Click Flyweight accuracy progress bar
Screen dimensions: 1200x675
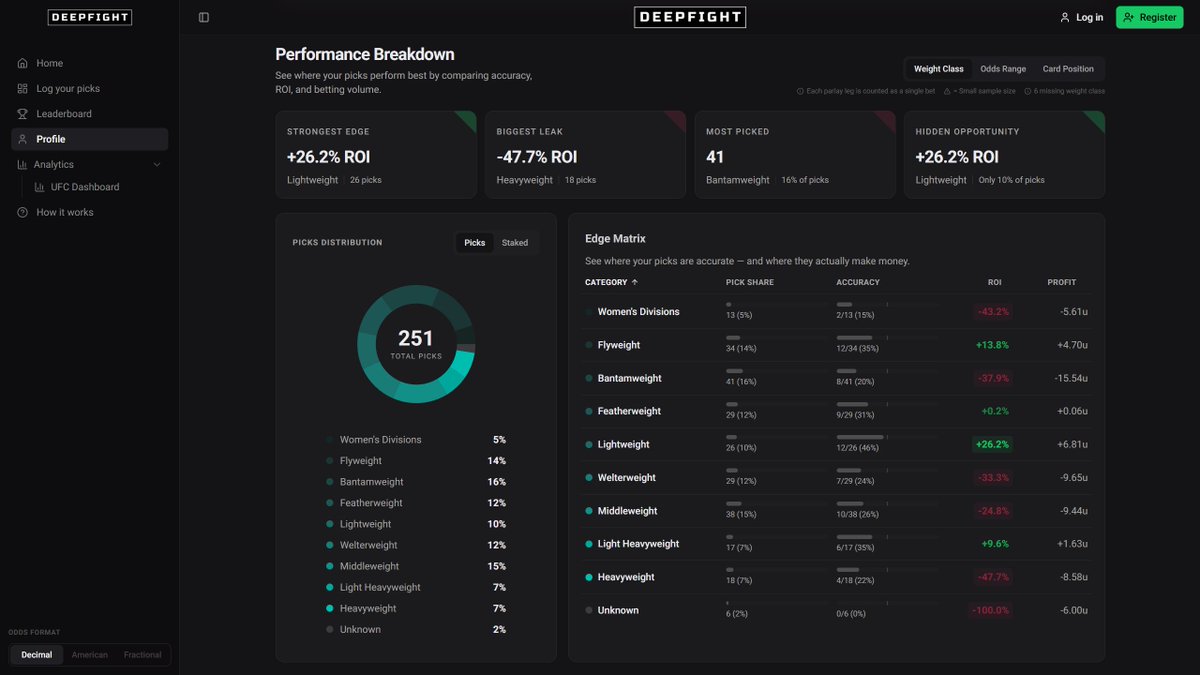[887, 337]
